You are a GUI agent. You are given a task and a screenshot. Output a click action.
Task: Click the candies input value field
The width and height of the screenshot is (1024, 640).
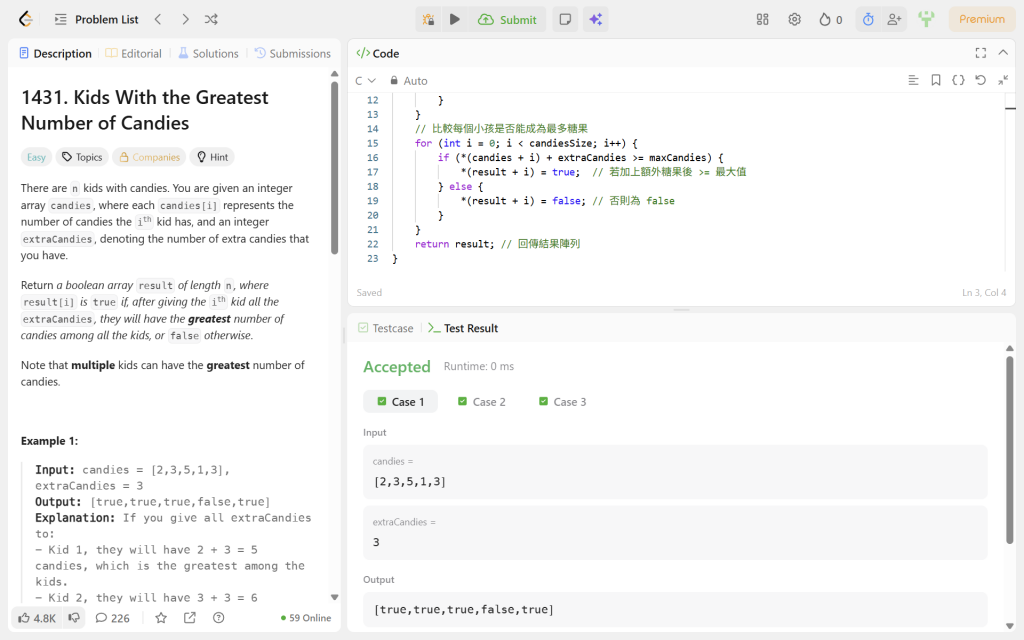(675, 472)
